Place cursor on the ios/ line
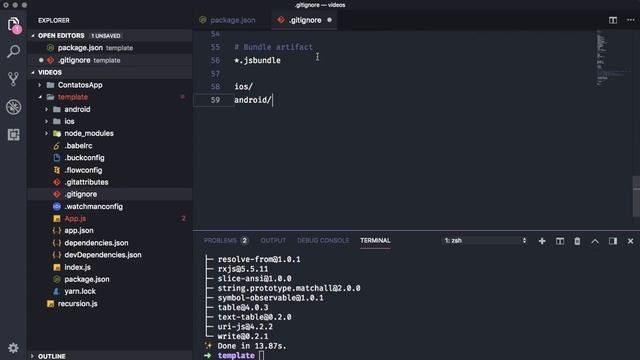 click(243, 87)
